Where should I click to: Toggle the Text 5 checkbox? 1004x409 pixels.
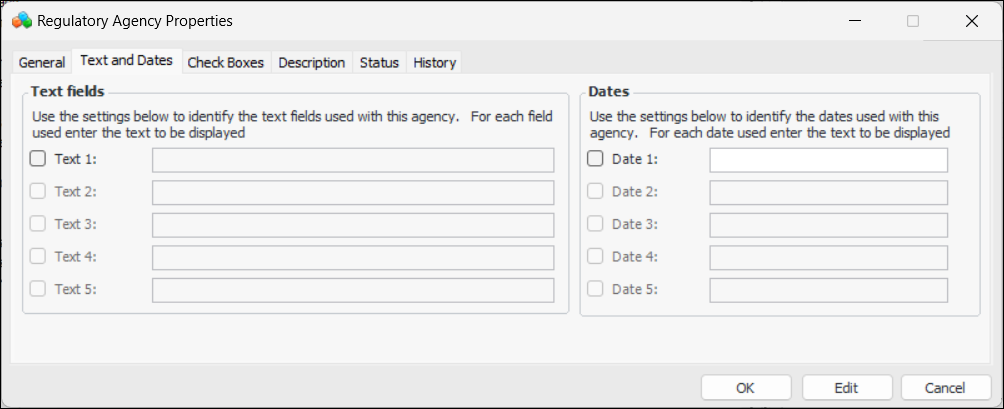click(x=38, y=289)
